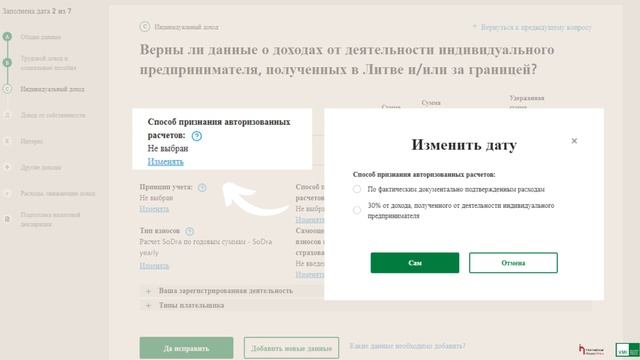This screenshot has width=640, height=360.
Task: Select the 30% от дохода radio option
Action: pos(357,210)
